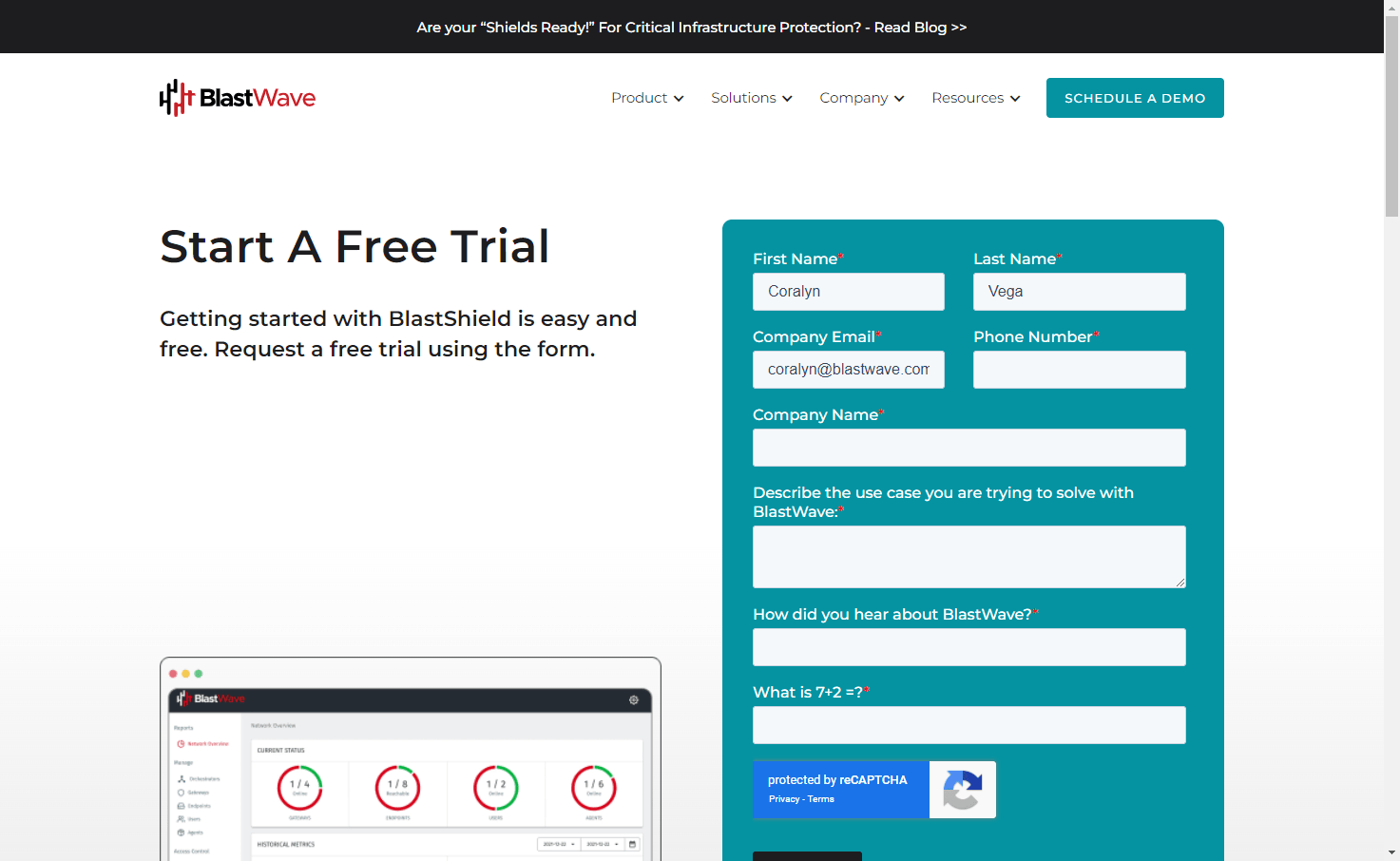The width and height of the screenshot is (1400, 861).
Task: Click the use case description textarea
Action: click(969, 557)
